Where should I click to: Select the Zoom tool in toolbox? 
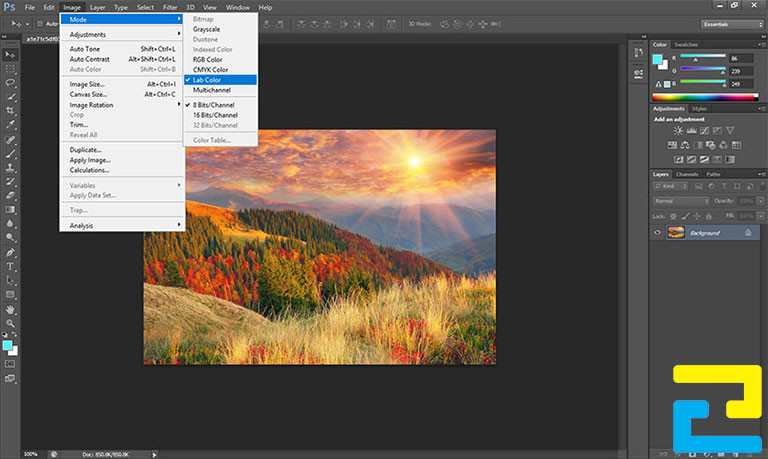click(10, 323)
